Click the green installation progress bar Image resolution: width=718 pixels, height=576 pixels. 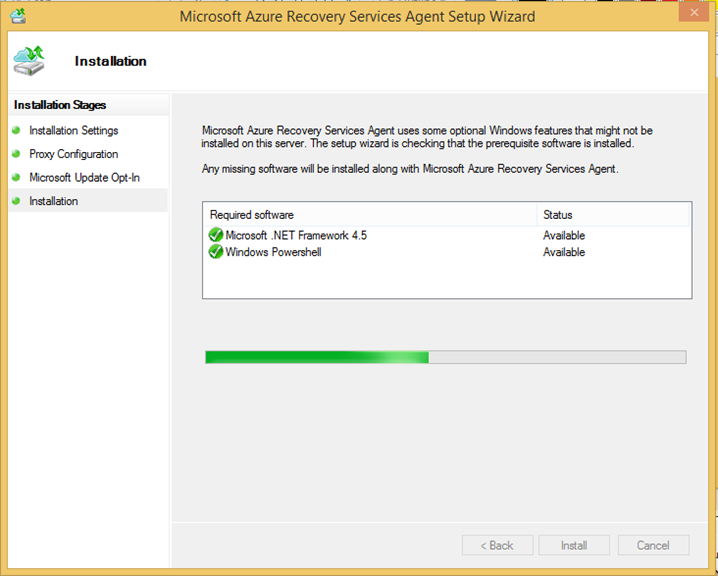tap(446, 357)
